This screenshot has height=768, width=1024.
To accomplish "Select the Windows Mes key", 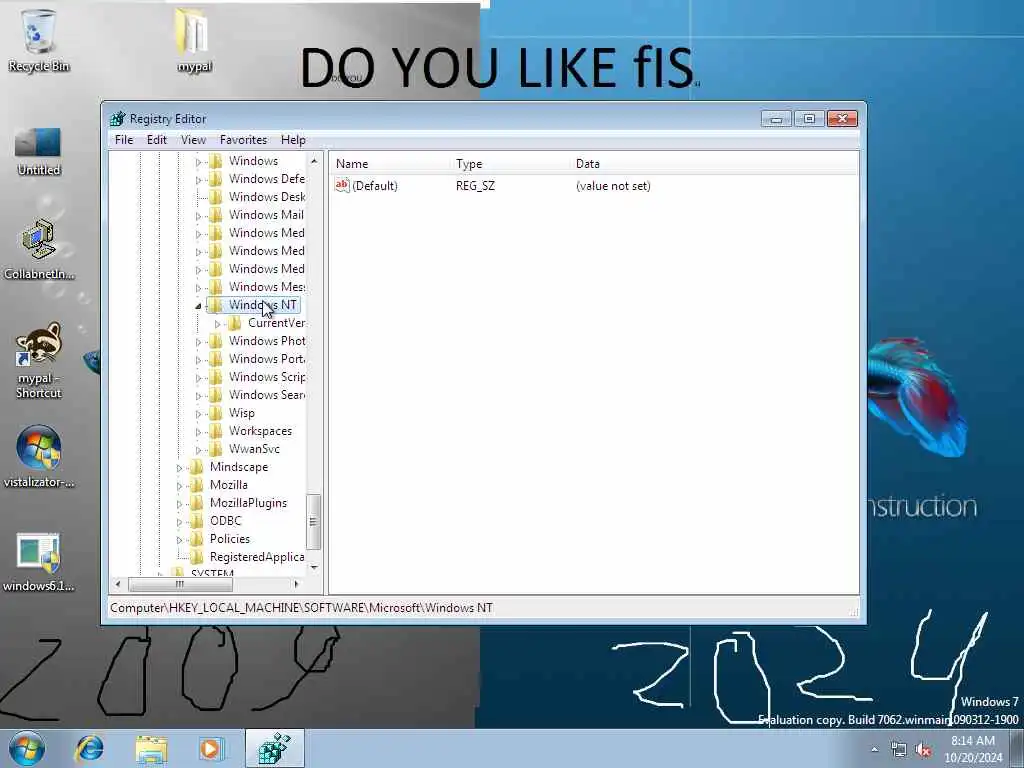I will pyautogui.click(x=266, y=287).
